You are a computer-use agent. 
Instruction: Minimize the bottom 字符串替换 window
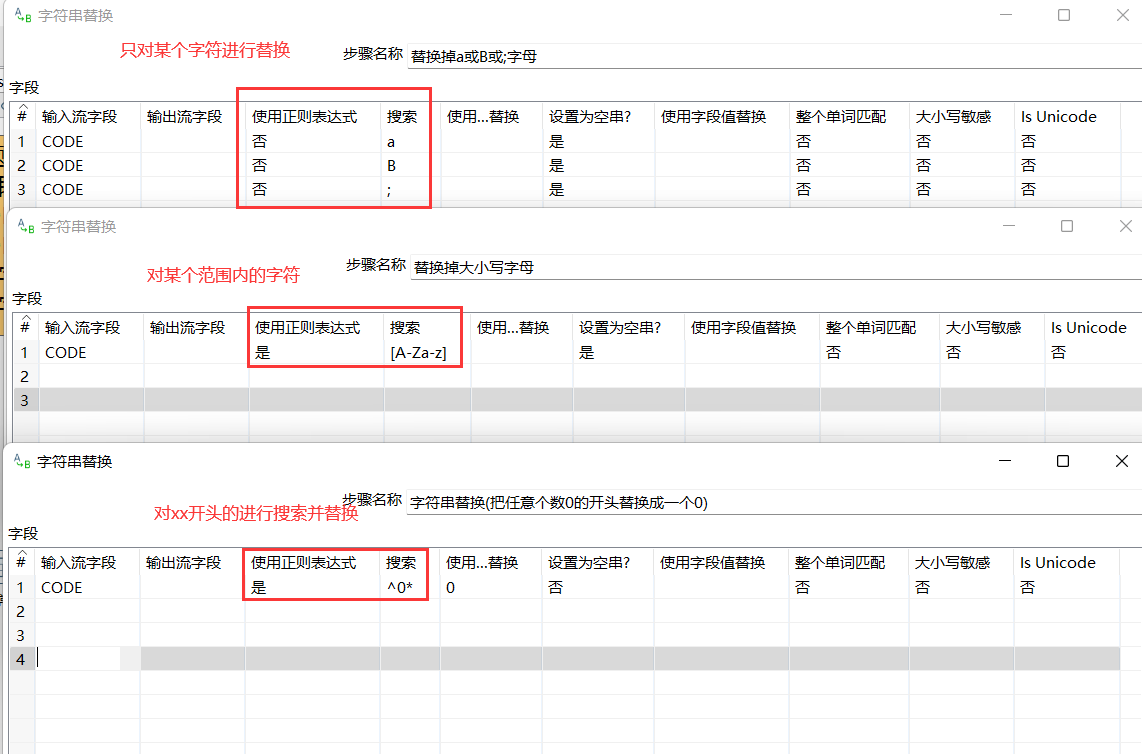pos(1005,460)
